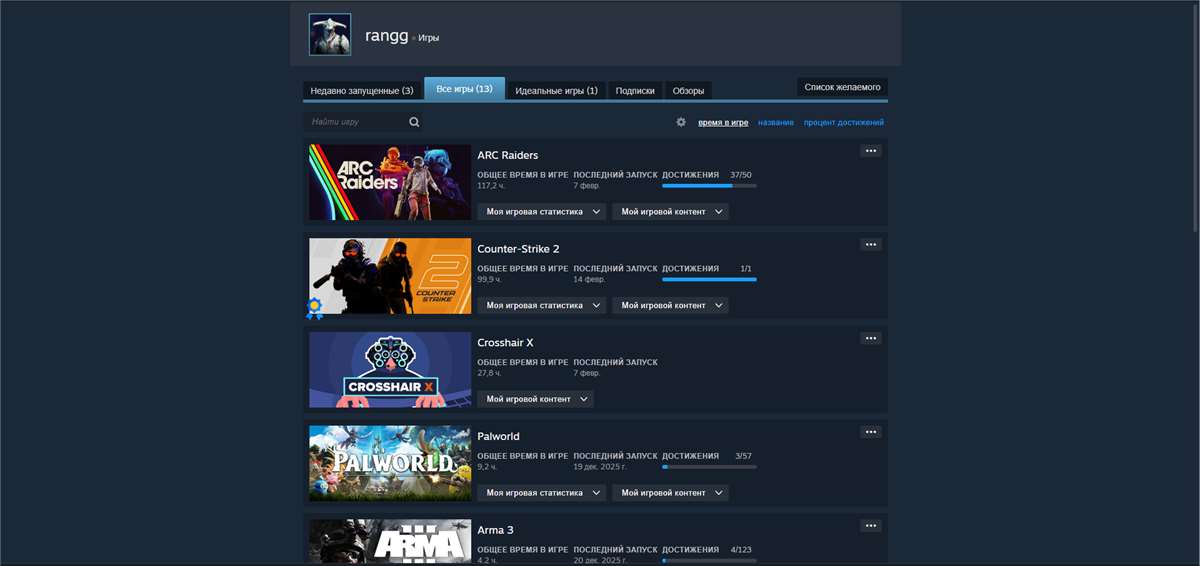The image size is (1200, 566).
Task: Expand Counter-Strike 2 'Мой игровой контент' dropdown
Action: [x=670, y=305]
